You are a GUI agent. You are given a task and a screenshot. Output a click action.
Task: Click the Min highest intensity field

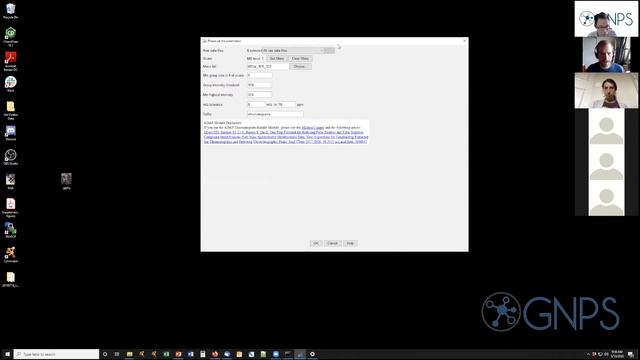[x=260, y=95]
